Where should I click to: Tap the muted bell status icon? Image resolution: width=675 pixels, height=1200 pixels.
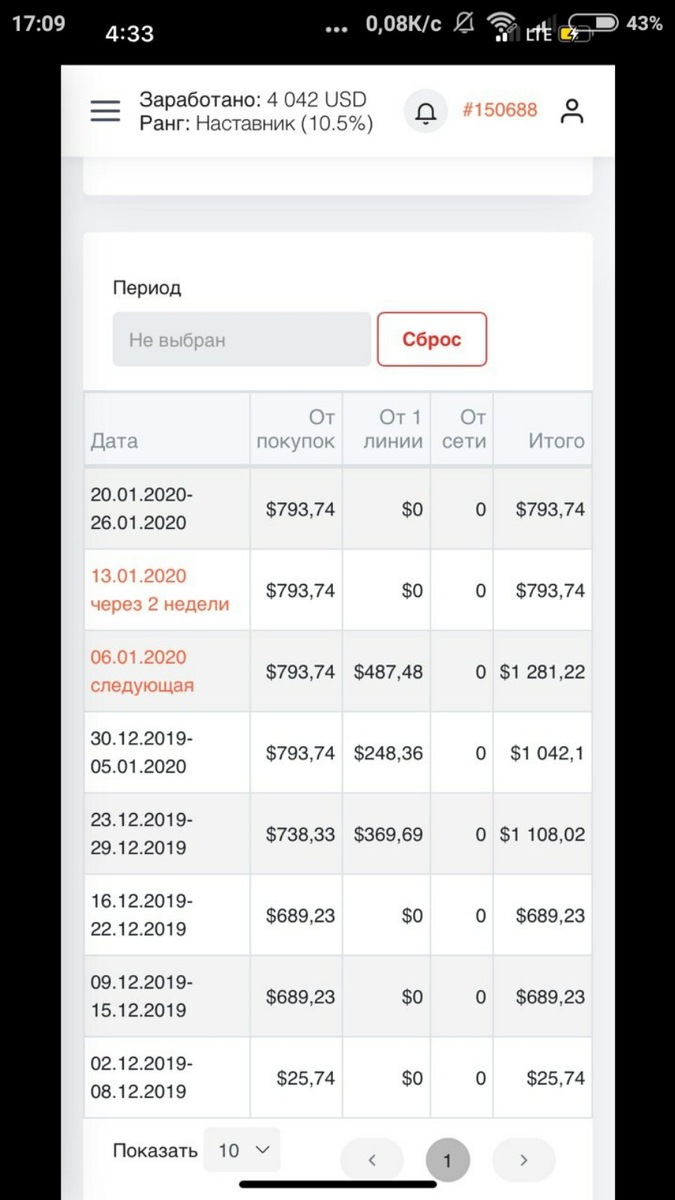pos(464,23)
